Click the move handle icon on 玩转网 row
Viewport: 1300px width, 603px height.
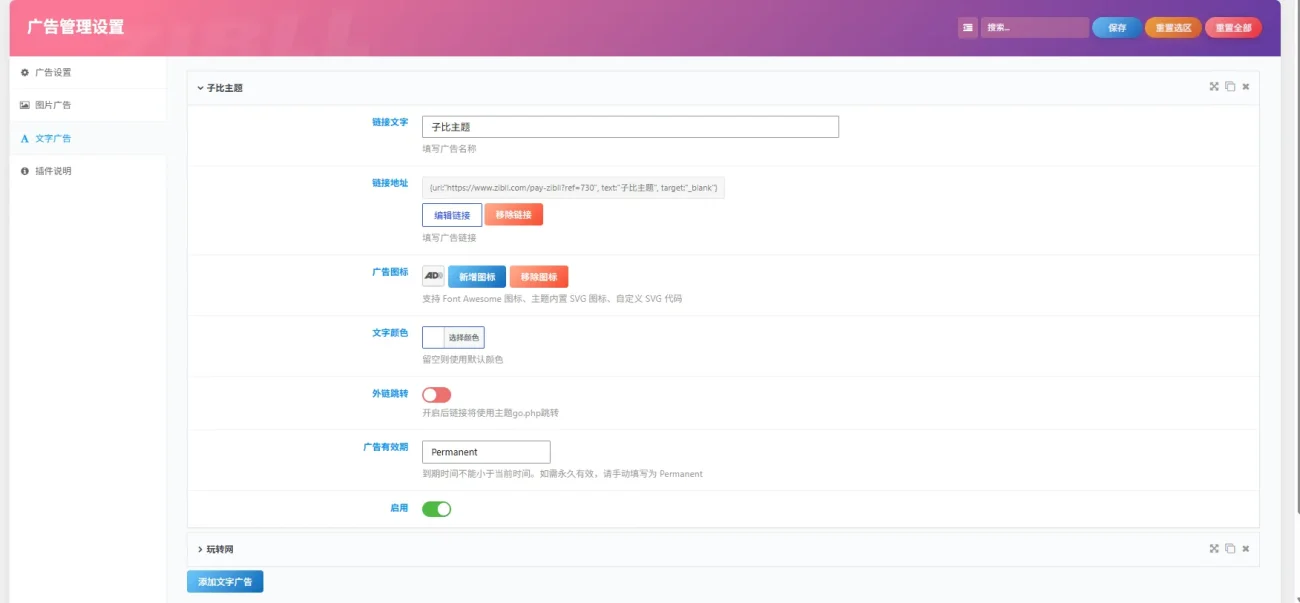tap(1214, 548)
